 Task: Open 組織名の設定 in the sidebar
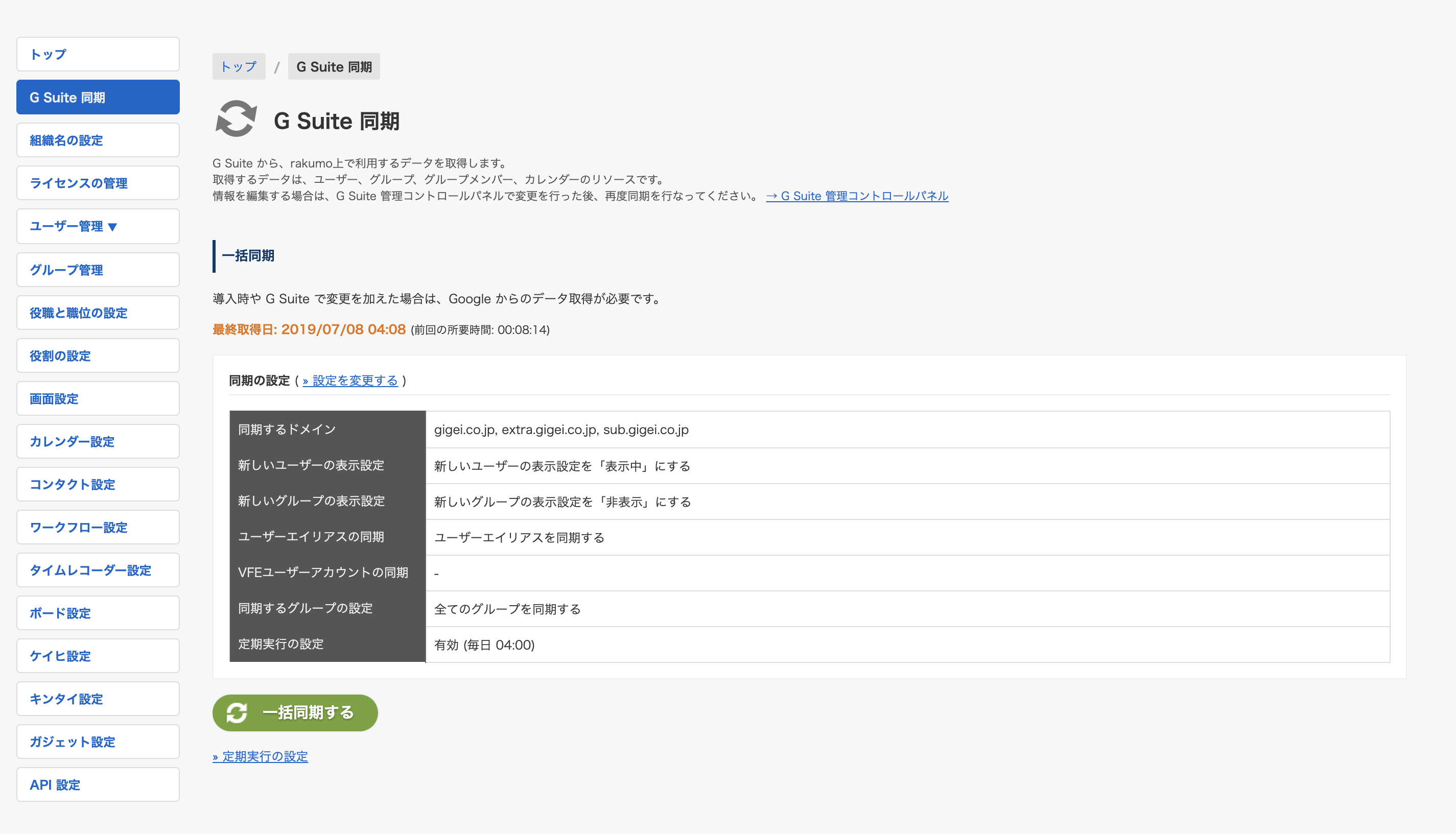[98, 140]
